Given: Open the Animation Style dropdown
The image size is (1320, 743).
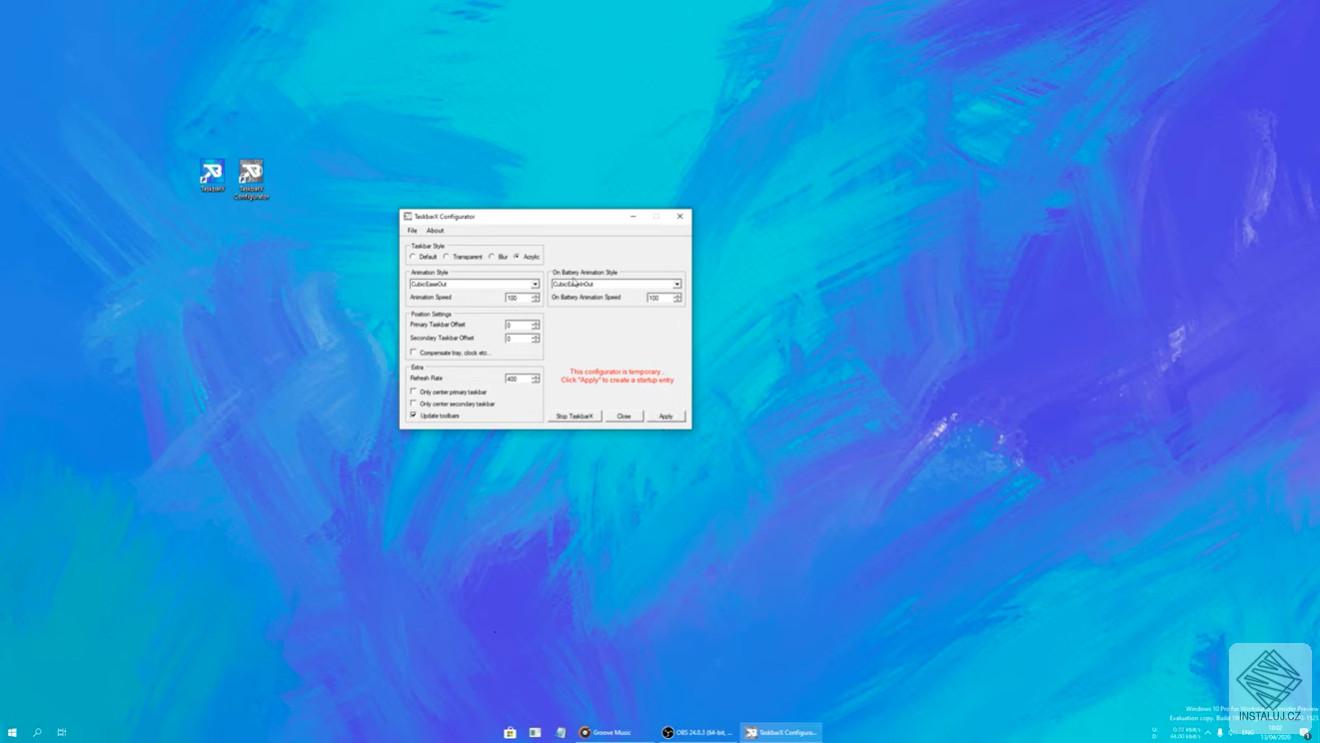Looking at the screenshot, I should pos(536,283).
